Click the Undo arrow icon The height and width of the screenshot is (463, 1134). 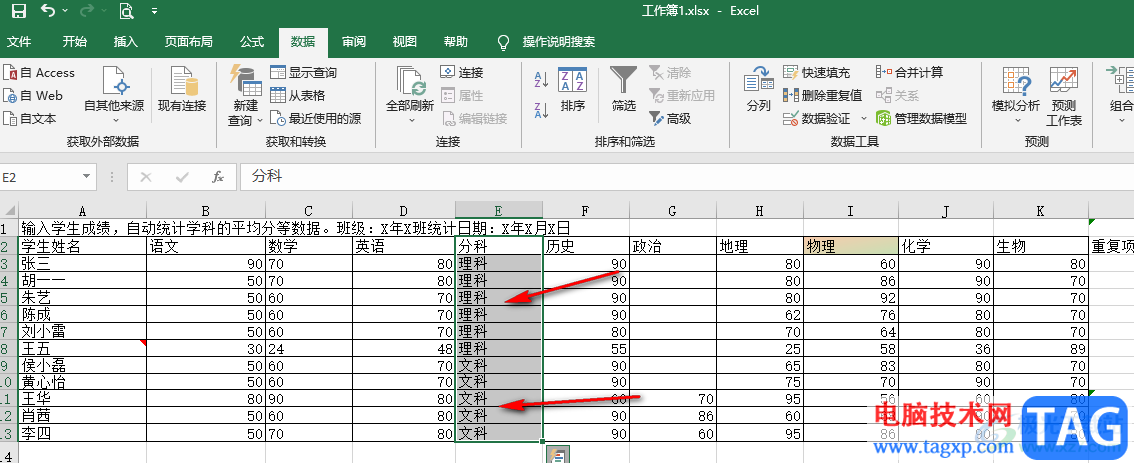click(x=48, y=11)
